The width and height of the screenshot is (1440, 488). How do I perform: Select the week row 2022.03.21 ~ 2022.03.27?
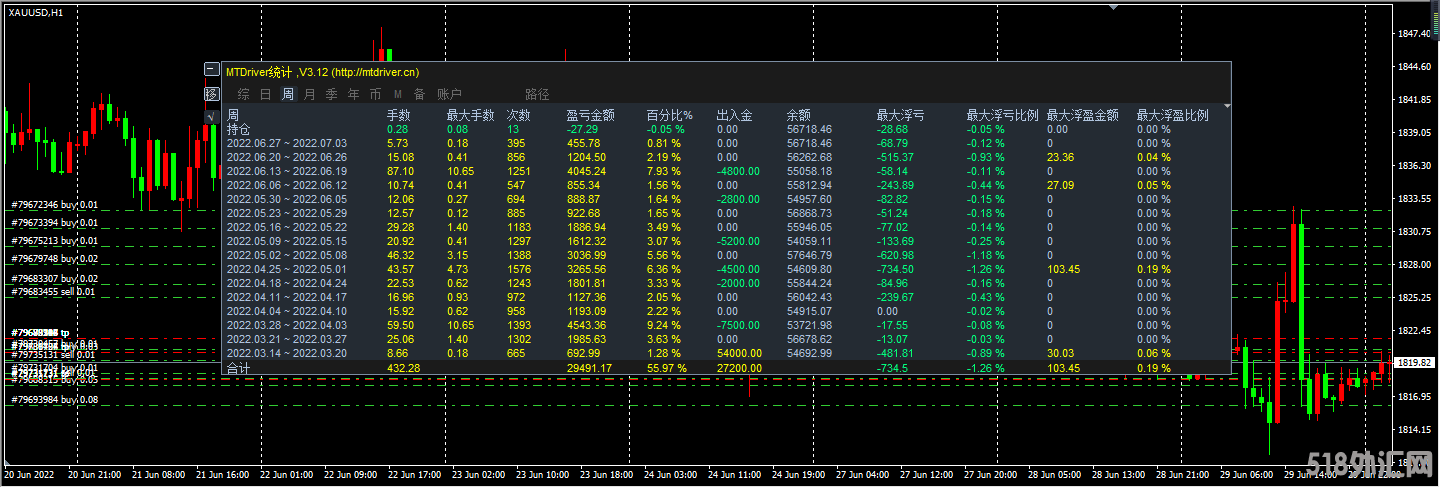tap(725, 339)
